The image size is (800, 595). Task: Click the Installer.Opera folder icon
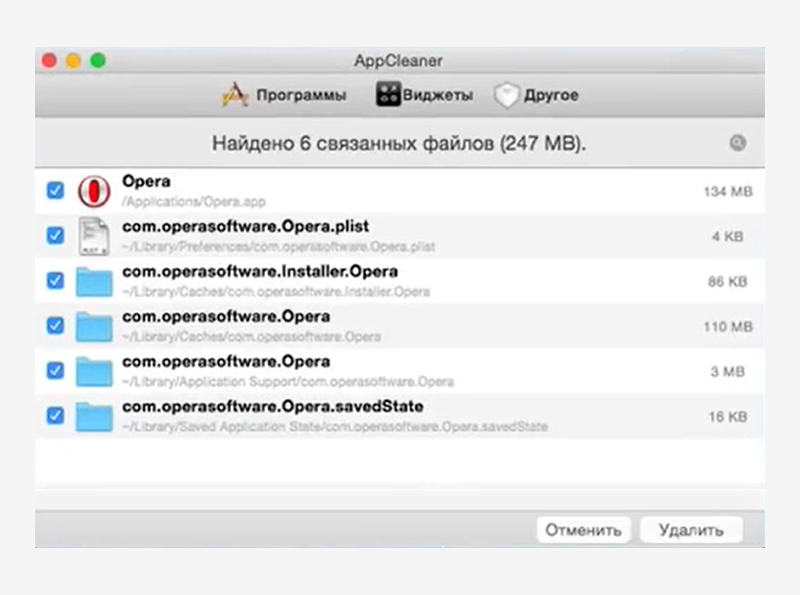[x=94, y=282]
